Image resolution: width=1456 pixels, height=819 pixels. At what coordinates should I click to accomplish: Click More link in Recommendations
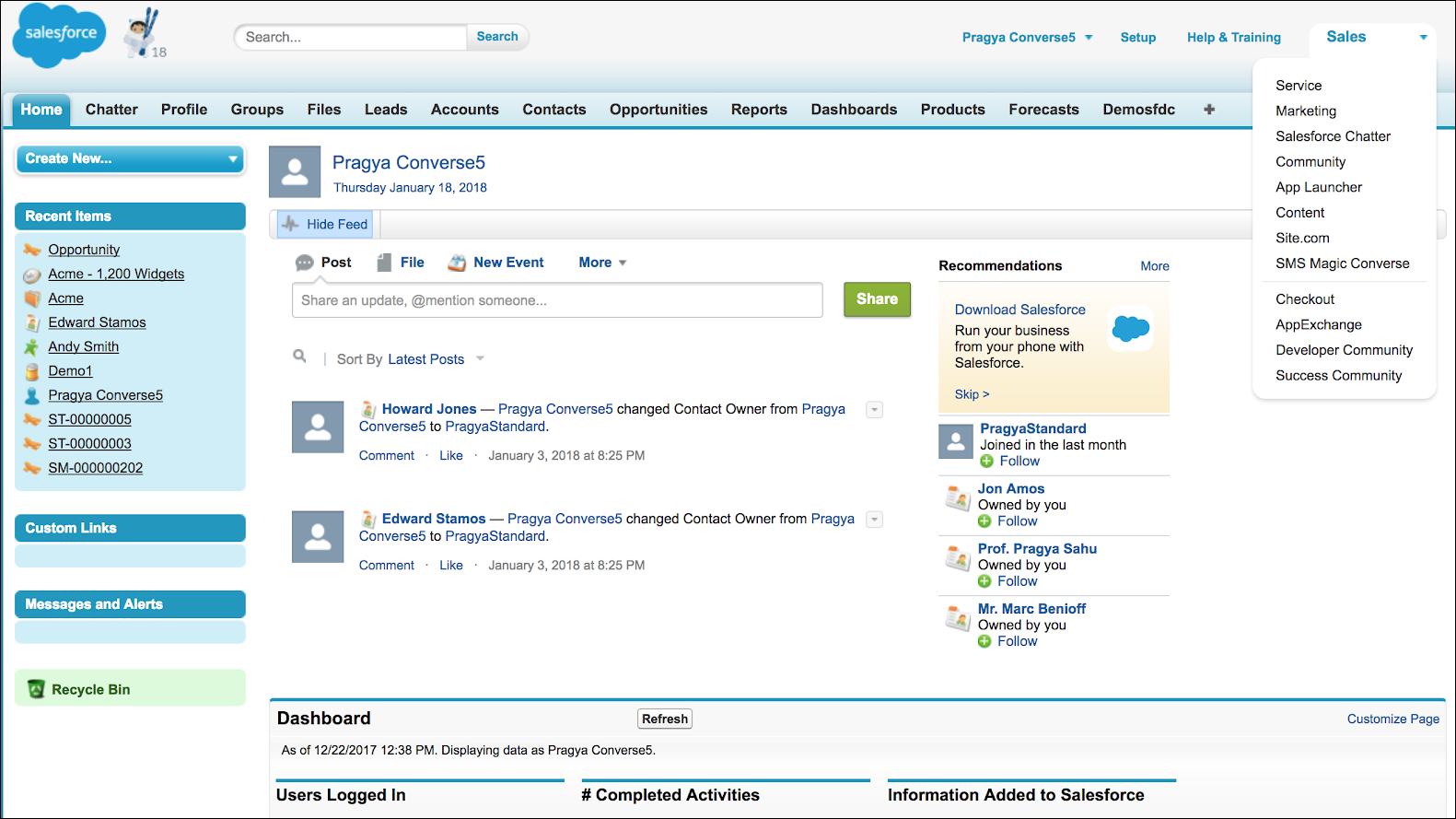[1155, 266]
